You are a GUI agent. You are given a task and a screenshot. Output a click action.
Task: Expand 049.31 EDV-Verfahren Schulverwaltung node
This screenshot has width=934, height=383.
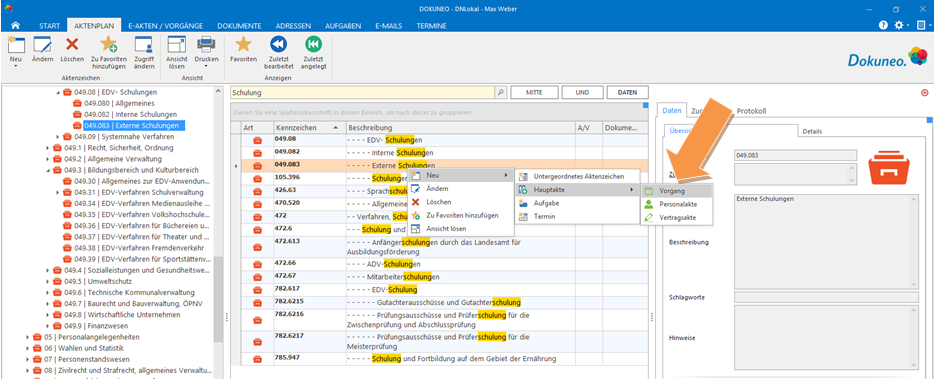tap(58, 192)
